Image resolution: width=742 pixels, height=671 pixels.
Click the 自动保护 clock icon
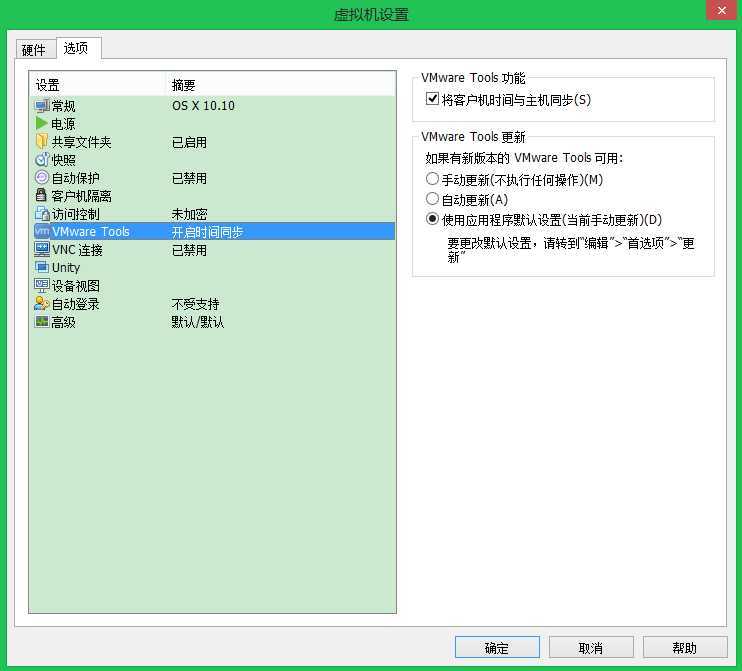coord(42,177)
